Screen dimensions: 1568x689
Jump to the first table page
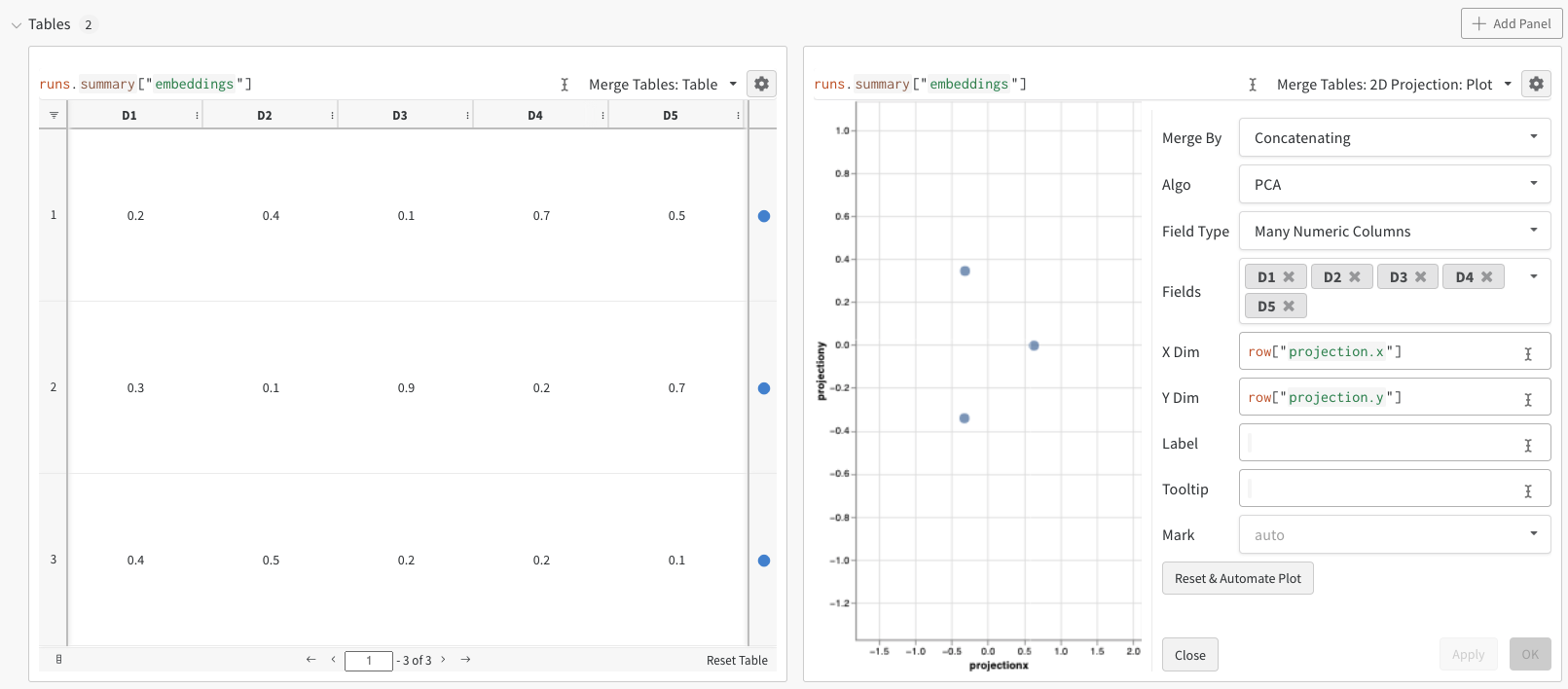click(310, 660)
